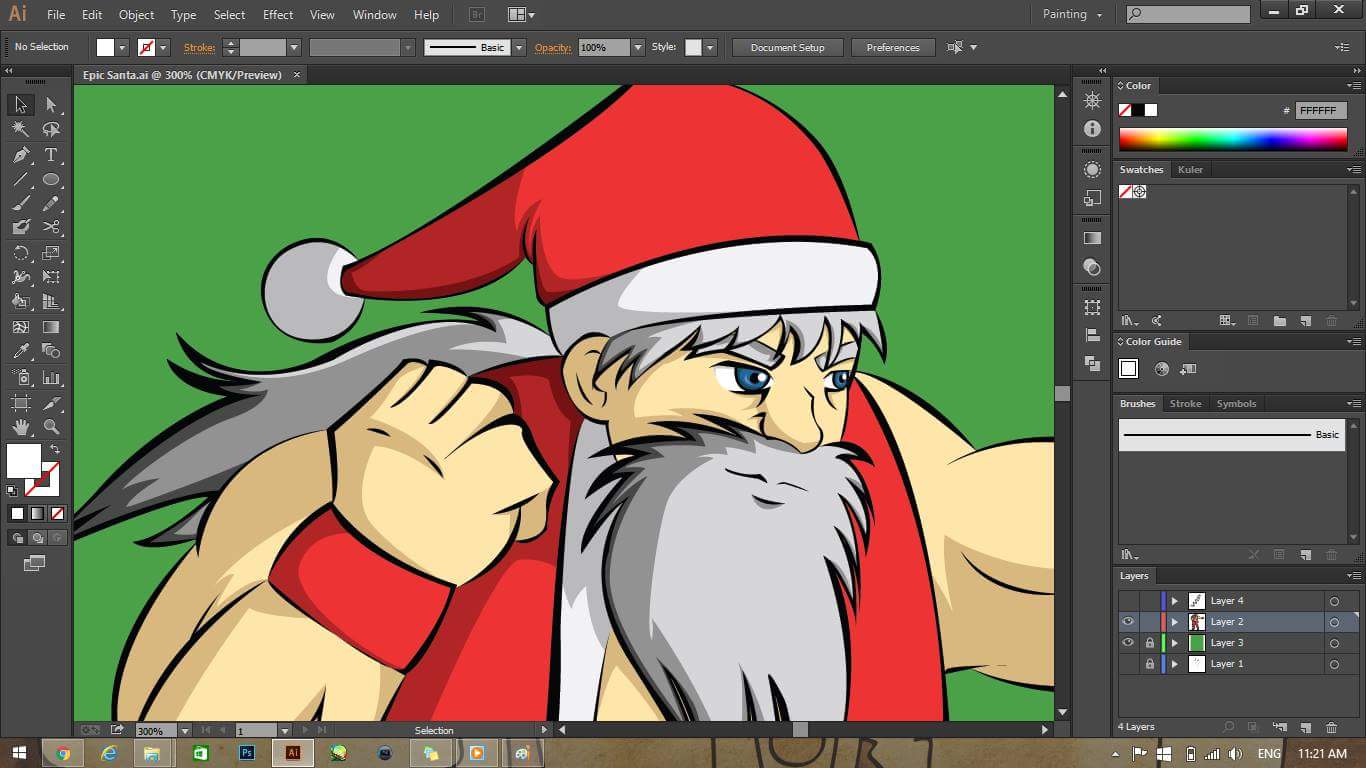Open the Effect menu

point(278,15)
